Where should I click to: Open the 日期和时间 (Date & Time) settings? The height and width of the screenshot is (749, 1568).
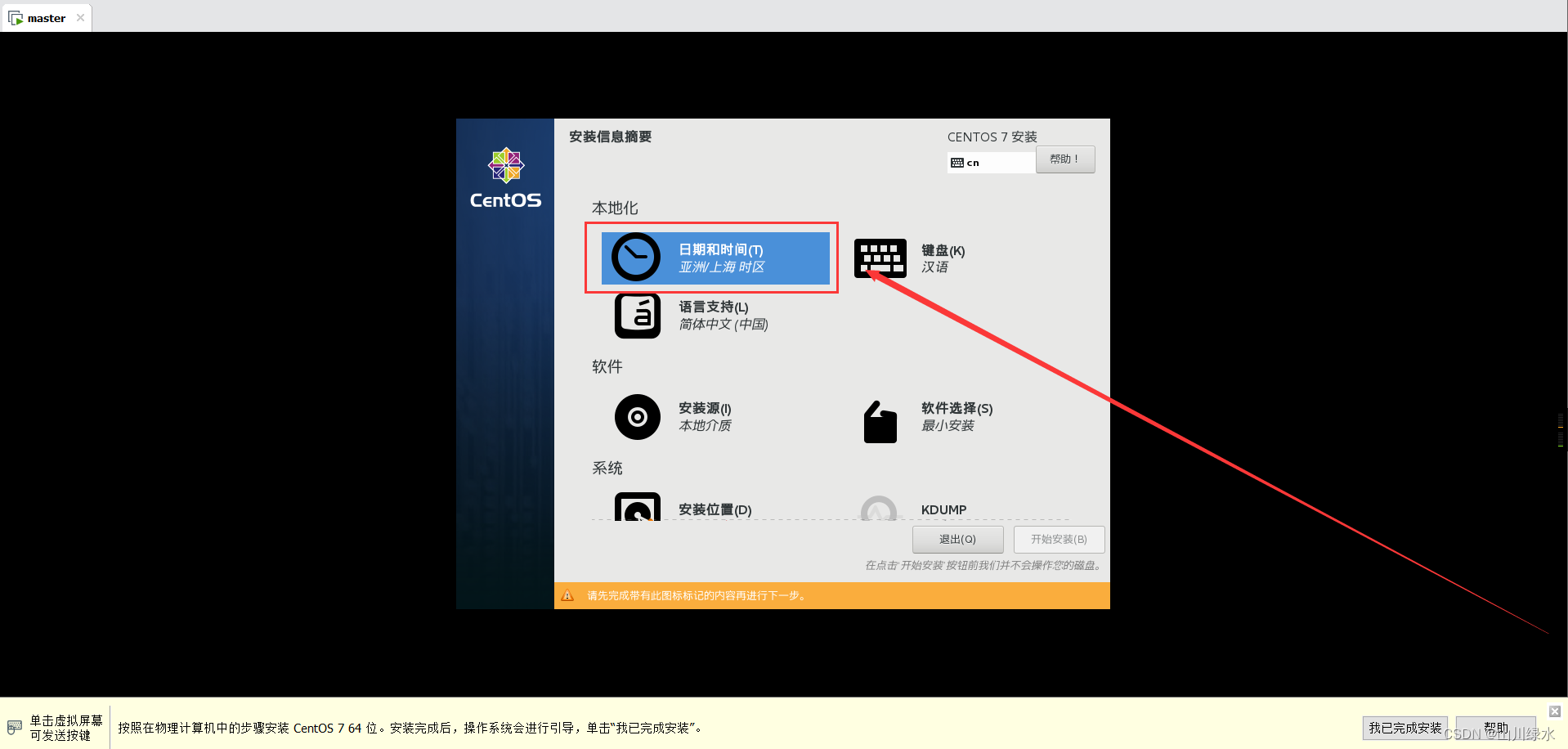[x=712, y=258]
